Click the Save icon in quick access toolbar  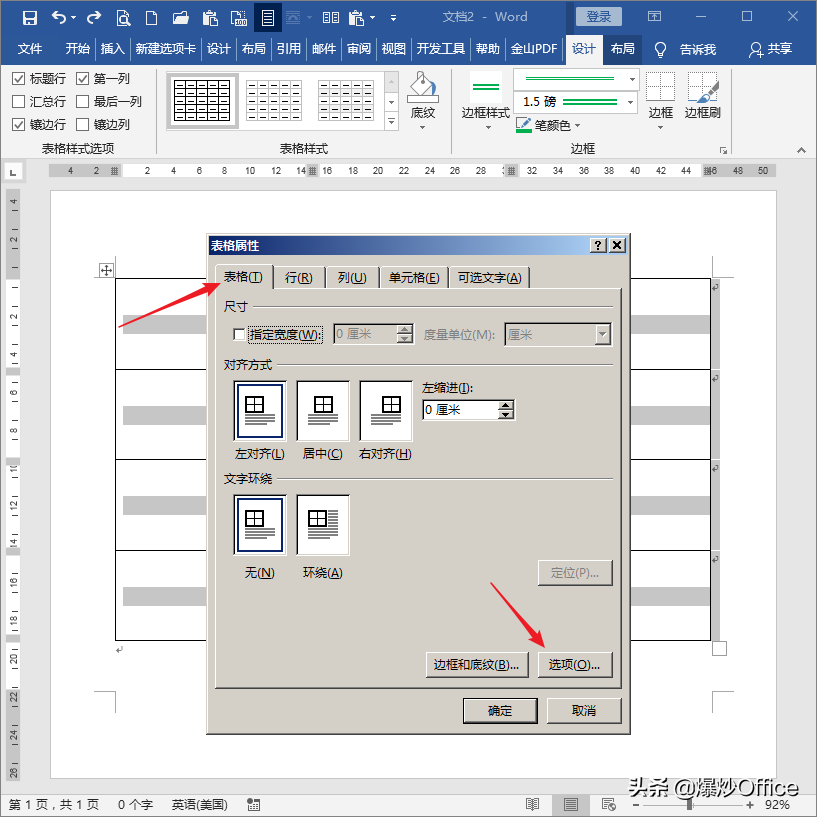pos(30,18)
